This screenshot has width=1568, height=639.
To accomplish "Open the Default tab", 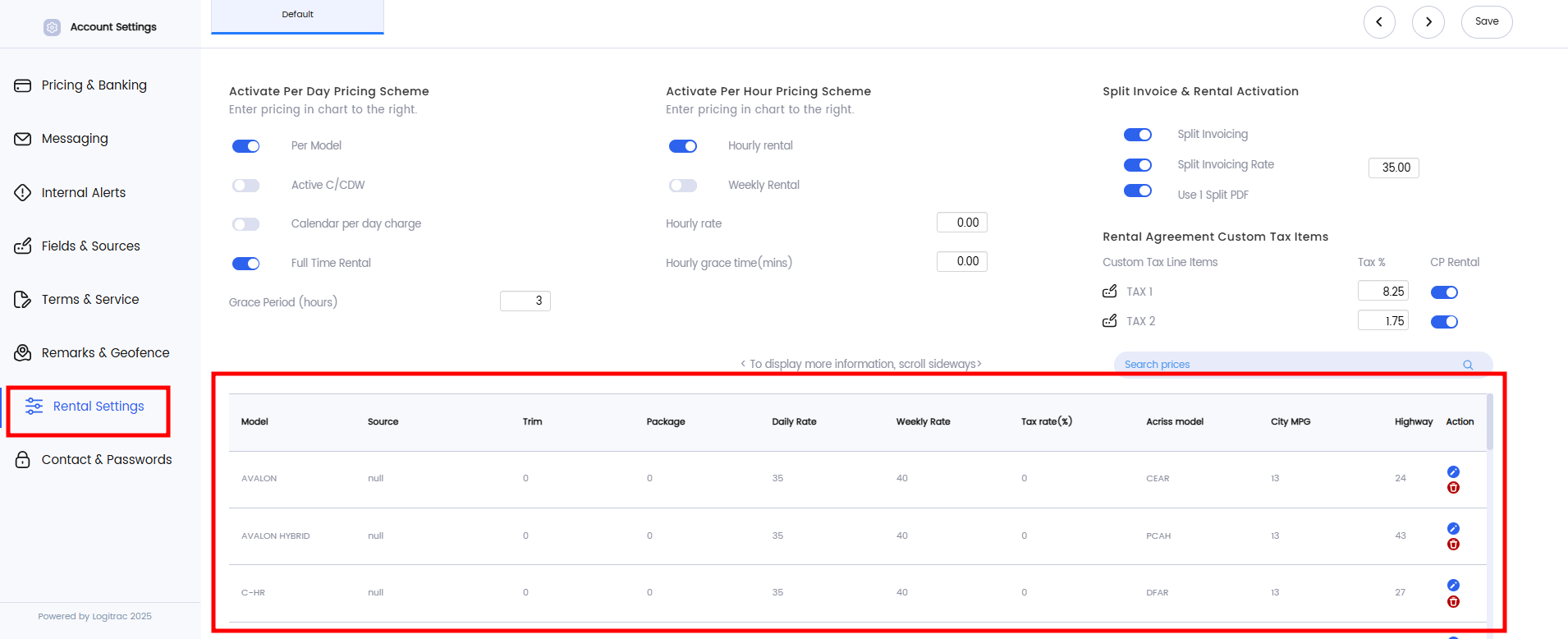I will pos(297,15).
